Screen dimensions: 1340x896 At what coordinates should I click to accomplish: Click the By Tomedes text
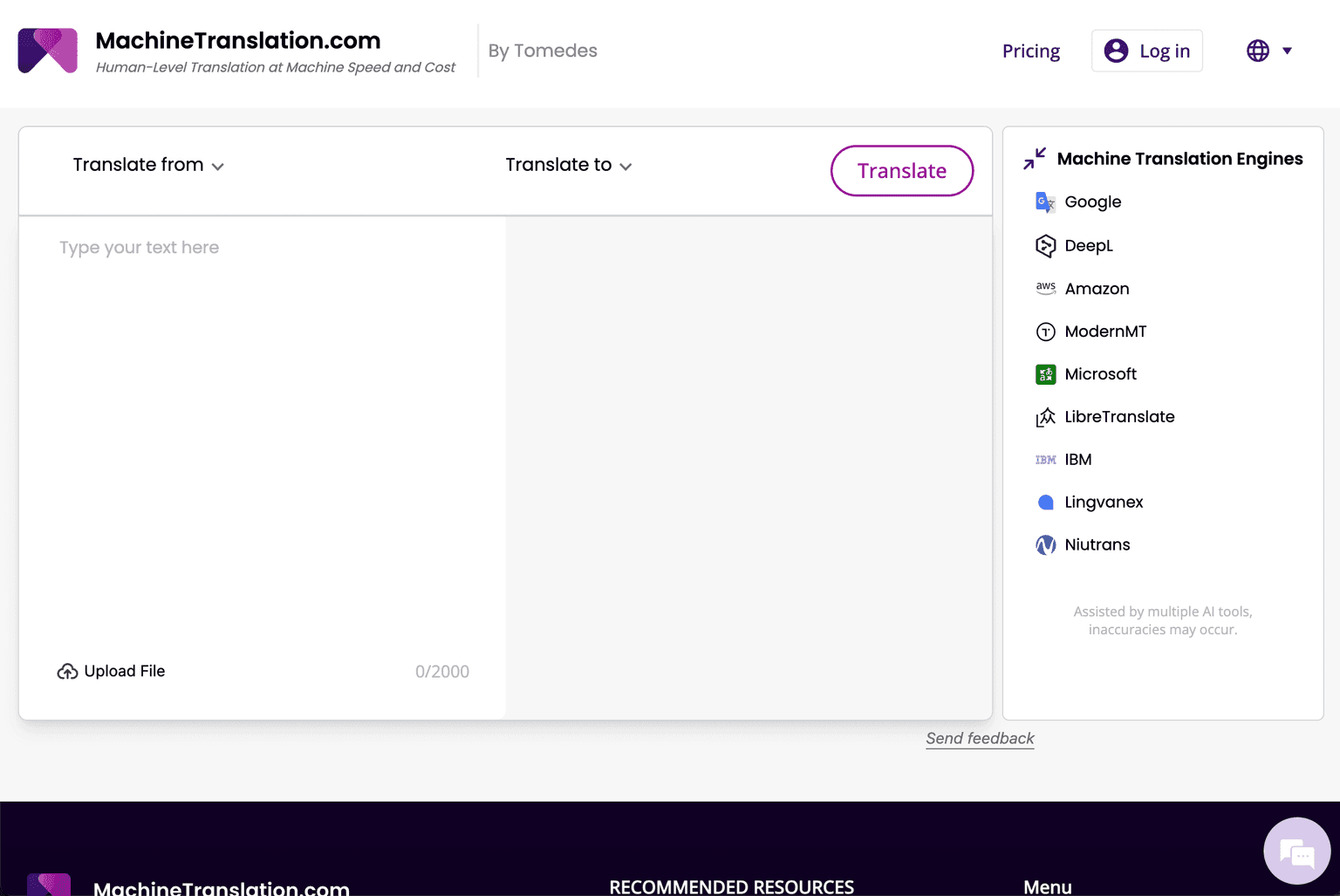543,51
